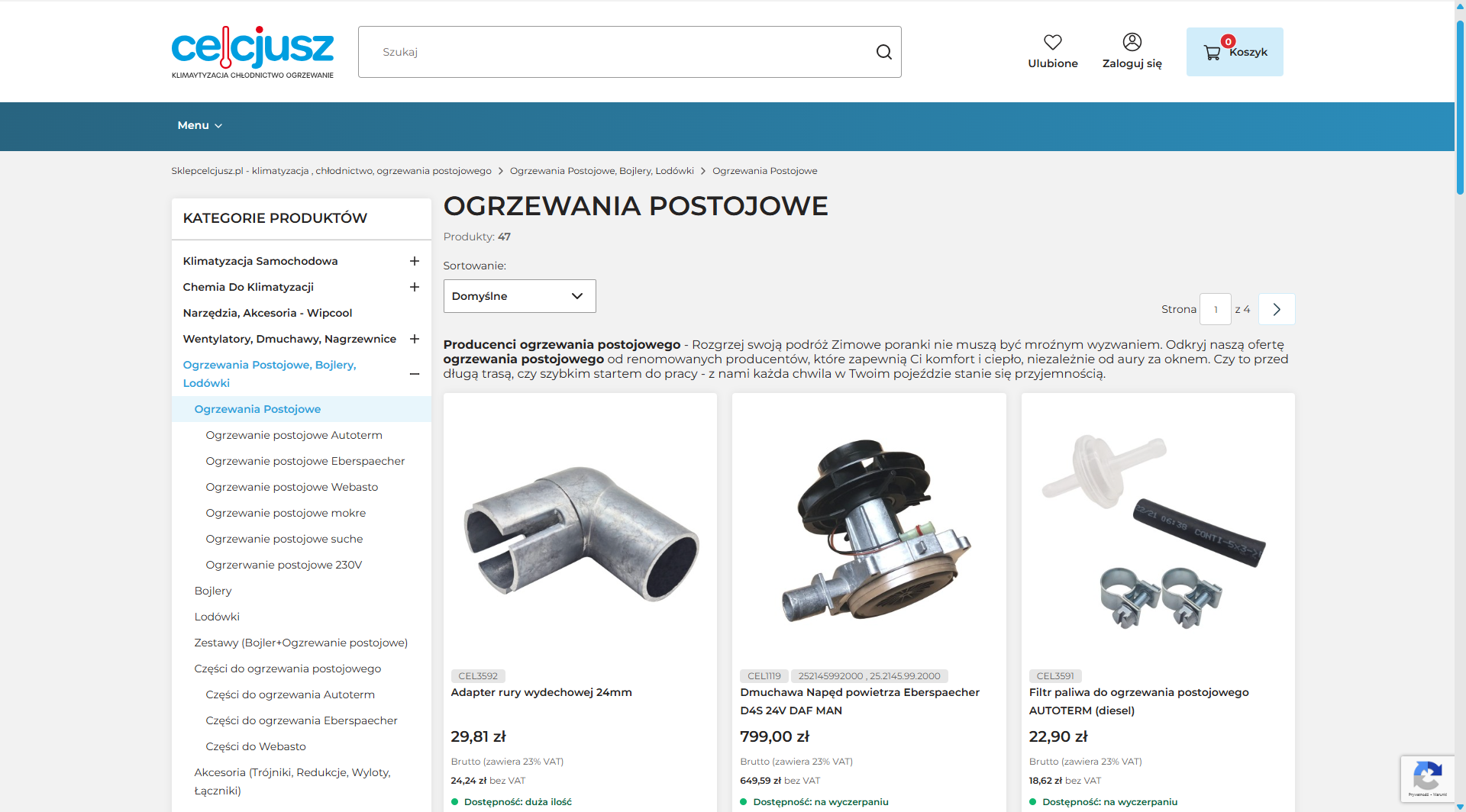Expand the Klimatyzacja Samochodowa category
Image resolution: width=1466 pixels, height=812 pixels.
[x=415, y=261]
